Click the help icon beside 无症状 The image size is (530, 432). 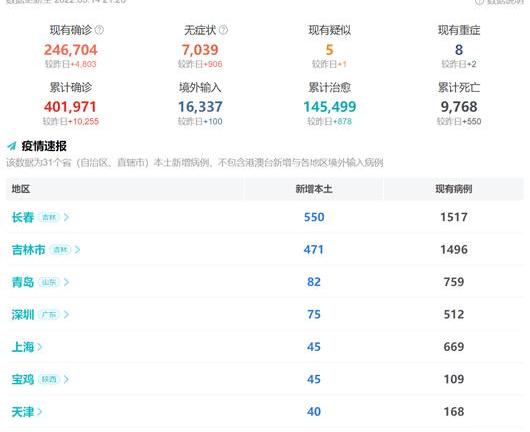point(223,30)
